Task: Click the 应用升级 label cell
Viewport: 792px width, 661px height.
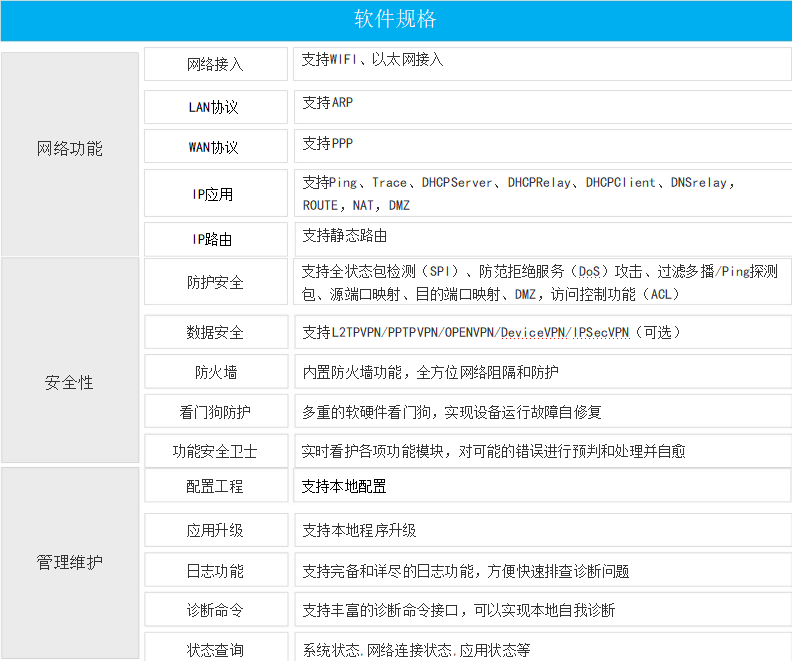Action: tap(215, 531)
